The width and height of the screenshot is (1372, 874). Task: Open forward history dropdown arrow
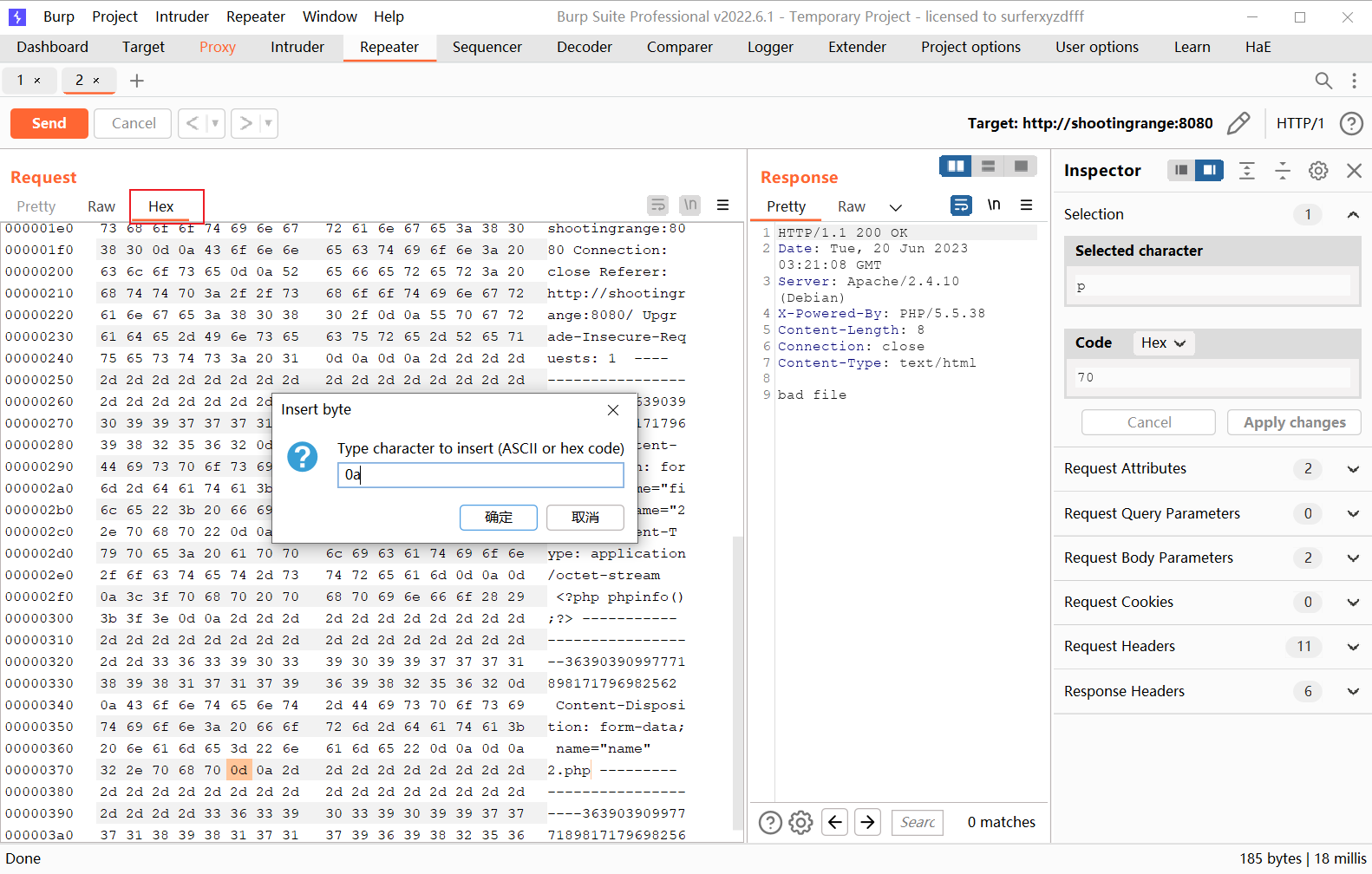[x=268, y=123]
